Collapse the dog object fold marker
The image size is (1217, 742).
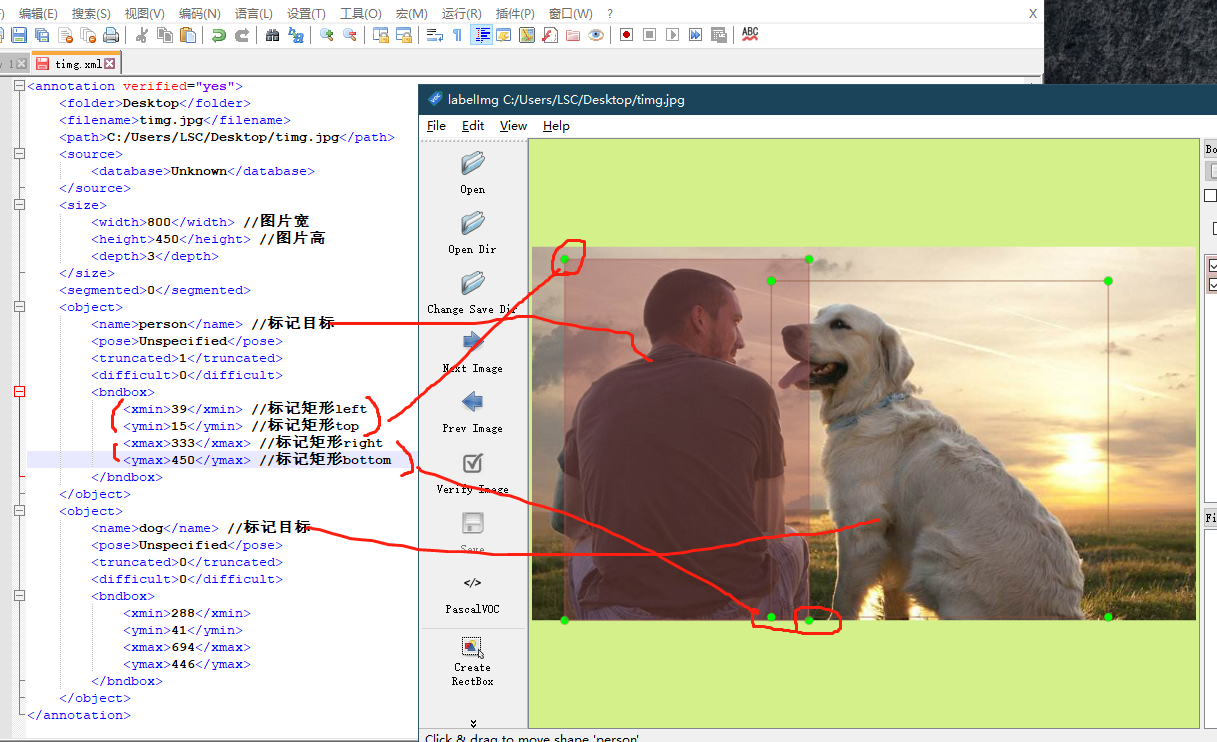click(19, 511)
